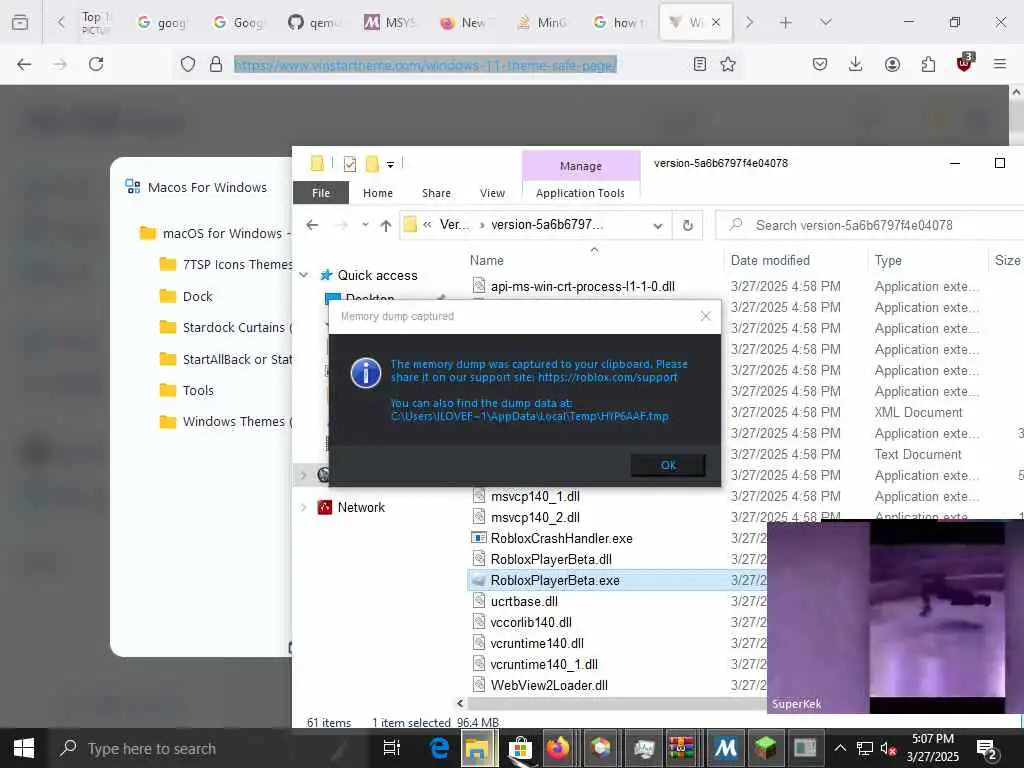Sort files by Name column

point(487,260)
